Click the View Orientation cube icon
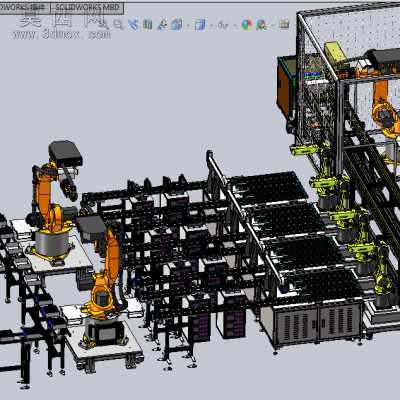 tap(176, 24)
